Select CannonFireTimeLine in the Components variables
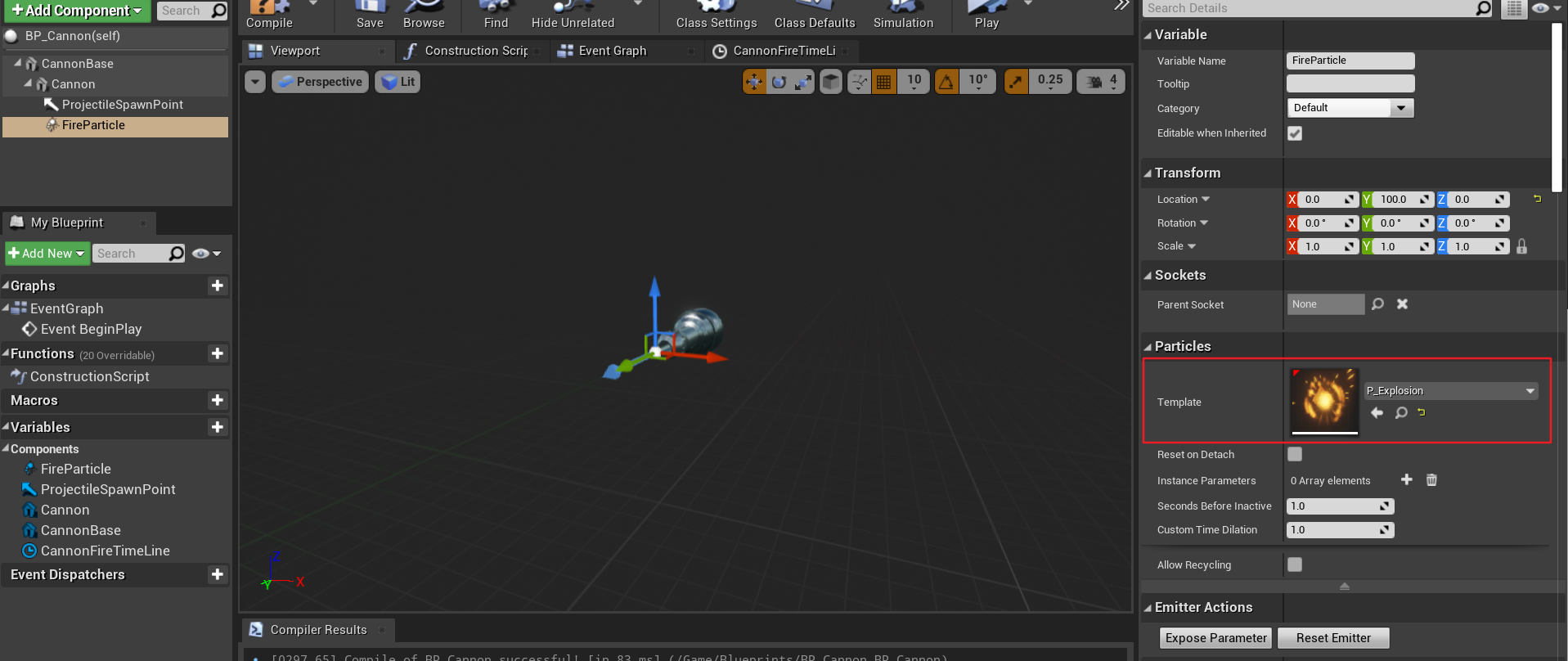The image size is (1568, 661). 105,551
